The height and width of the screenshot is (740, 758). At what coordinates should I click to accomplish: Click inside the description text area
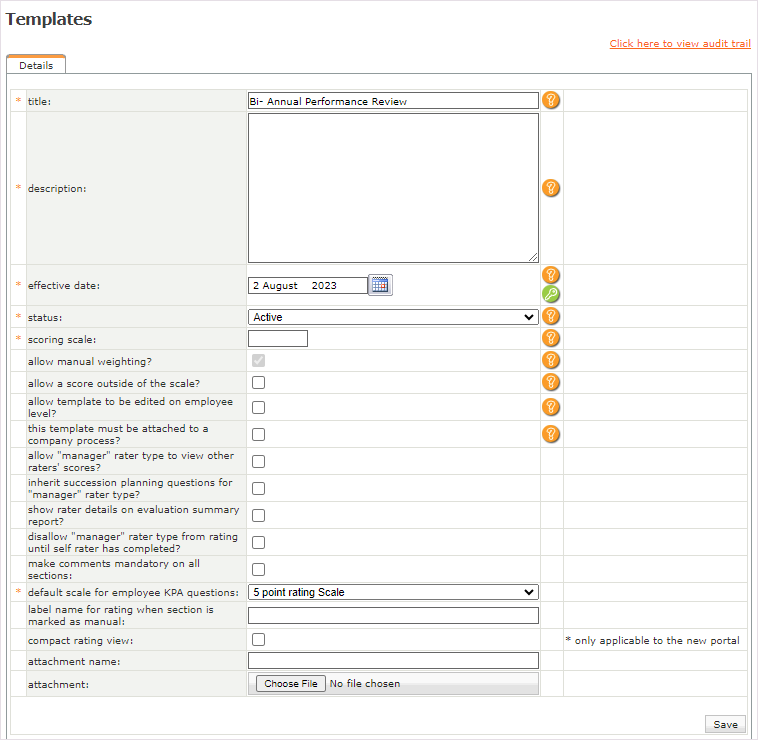[393, 188]
